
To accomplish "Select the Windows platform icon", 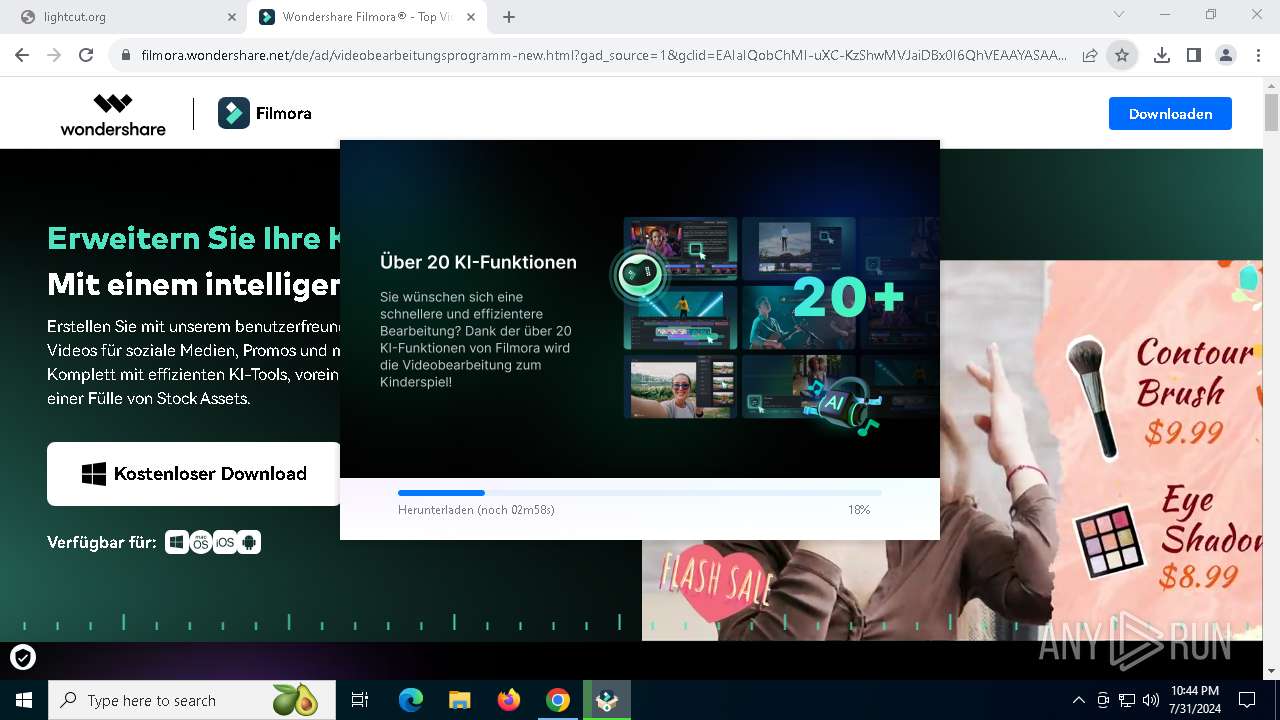I will pyautogui.click(x=177, y=542).
